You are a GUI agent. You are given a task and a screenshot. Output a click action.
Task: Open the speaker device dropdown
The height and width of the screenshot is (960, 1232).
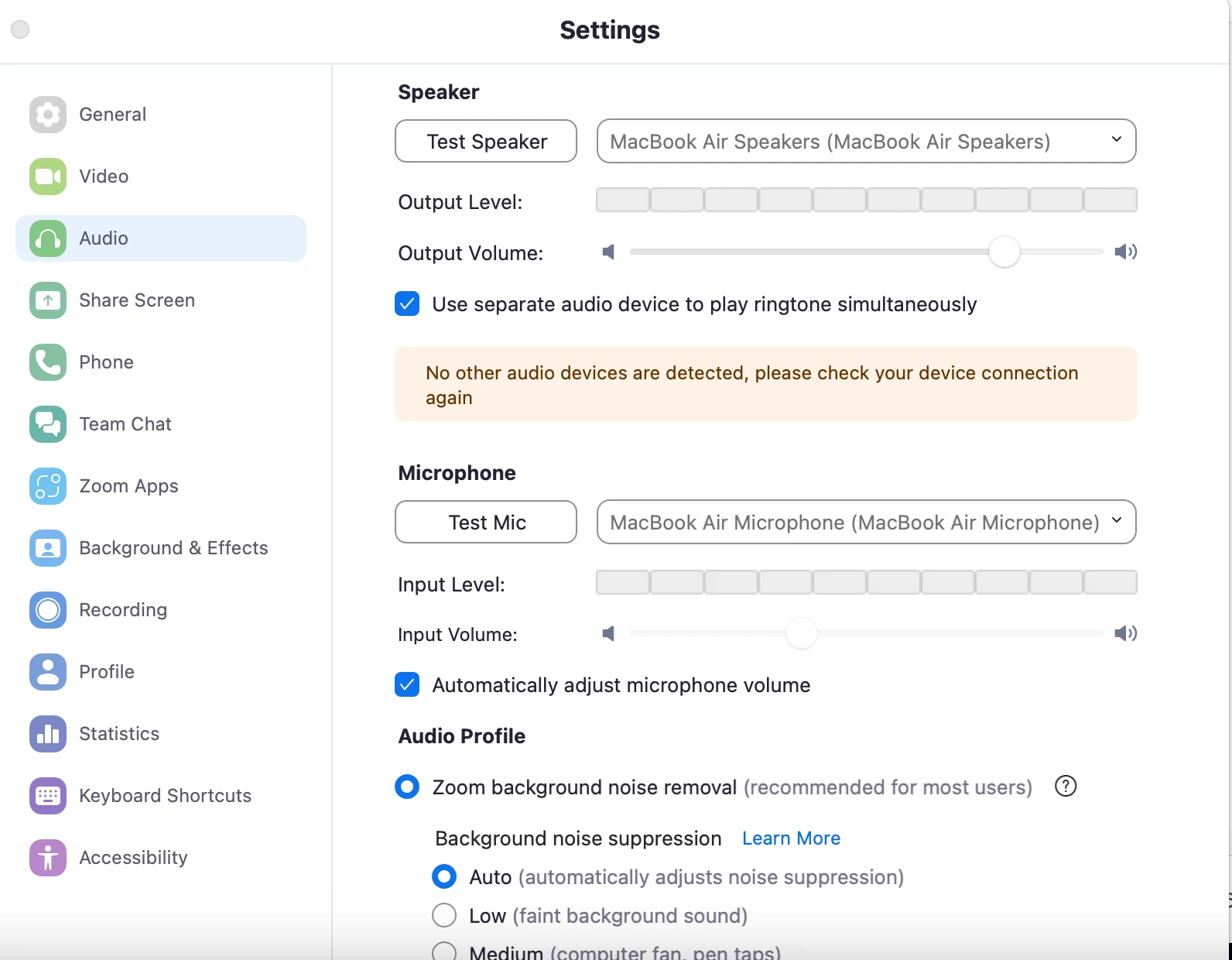click(x=866, y=141)
